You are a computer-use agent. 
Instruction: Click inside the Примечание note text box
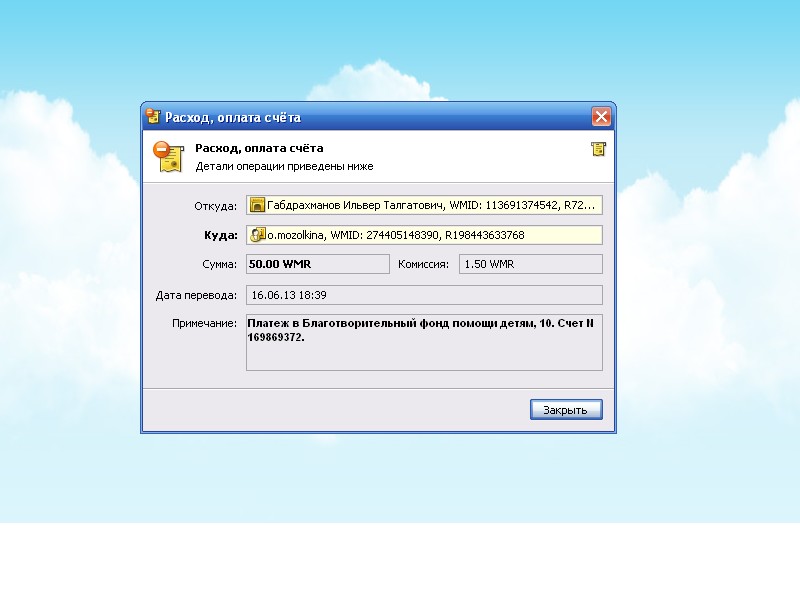coord(424,342)
